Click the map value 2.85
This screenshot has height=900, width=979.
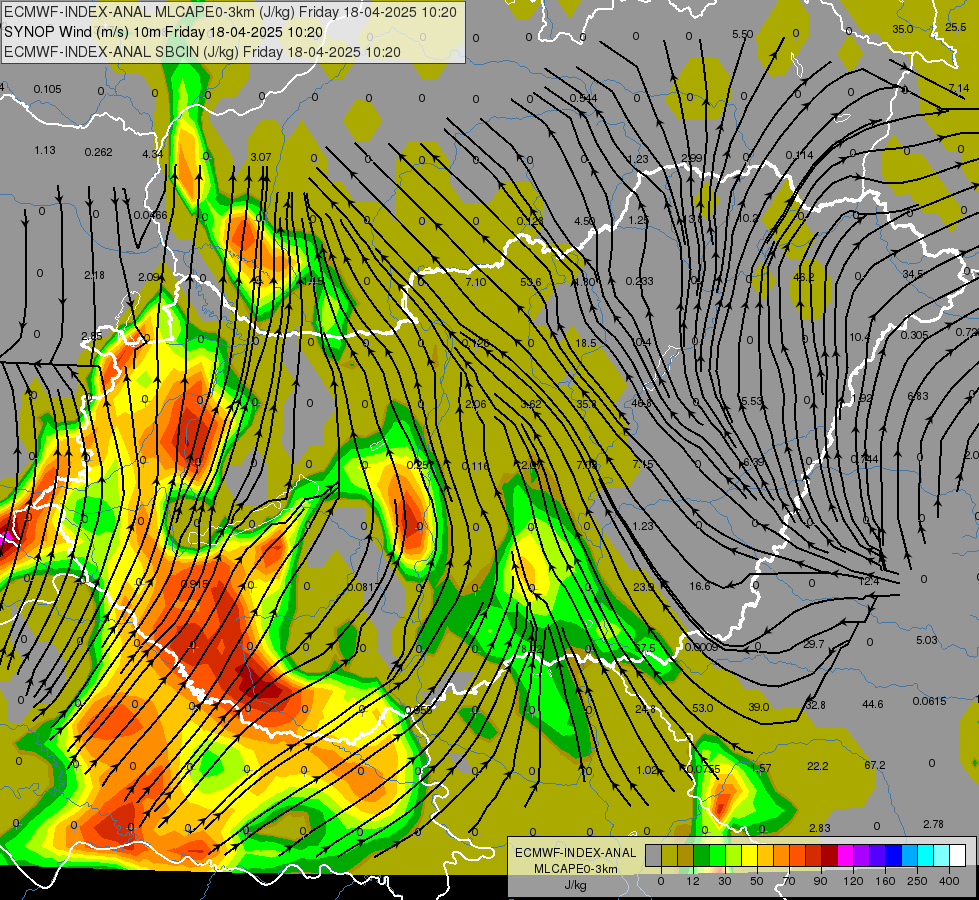coord(92,337)
